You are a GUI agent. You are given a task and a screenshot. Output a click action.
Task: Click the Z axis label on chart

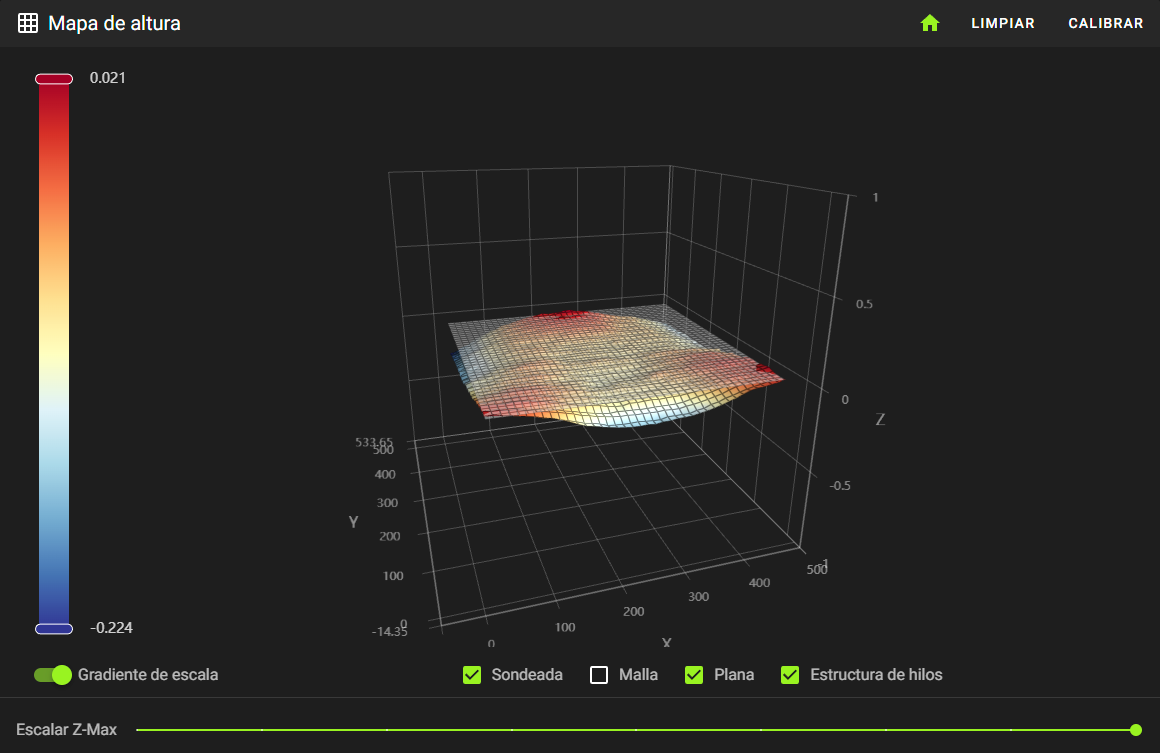(x=880, y=419)
